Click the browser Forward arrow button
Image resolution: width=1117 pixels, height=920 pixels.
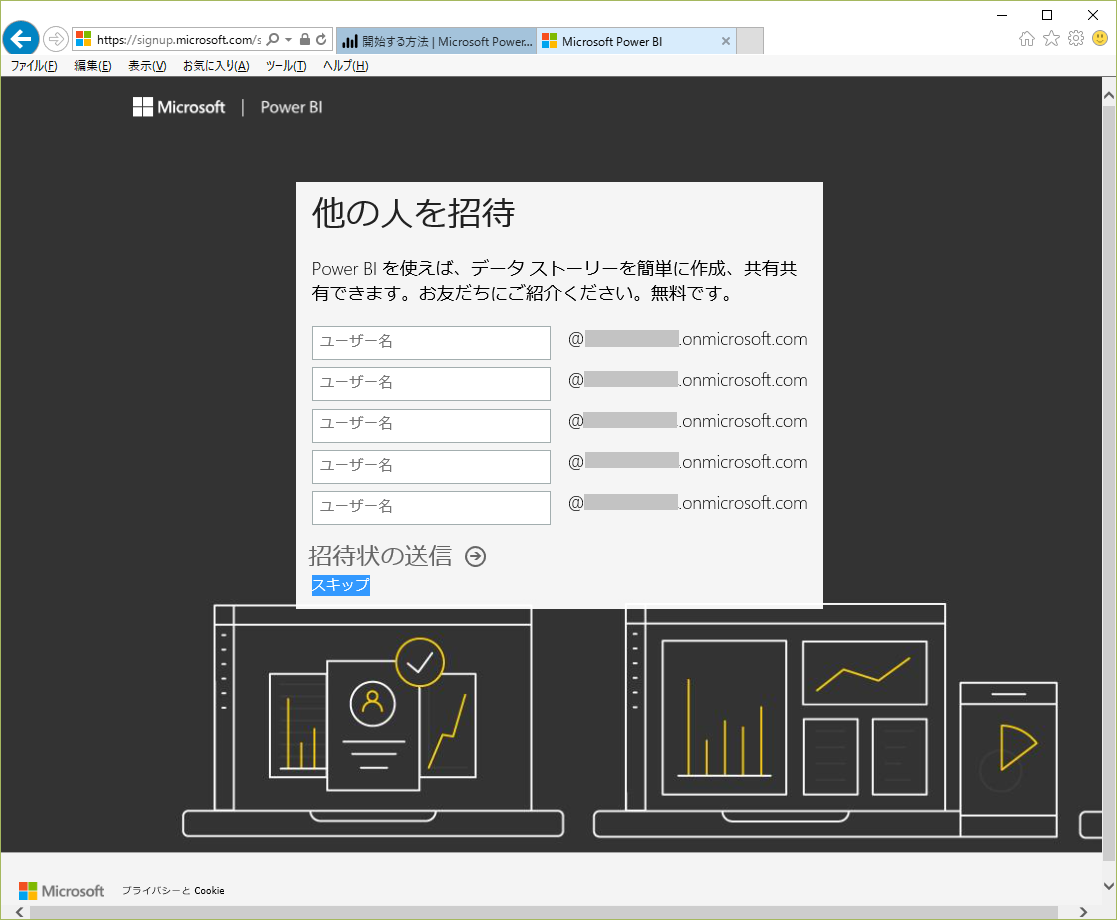(x=56, y=38)
